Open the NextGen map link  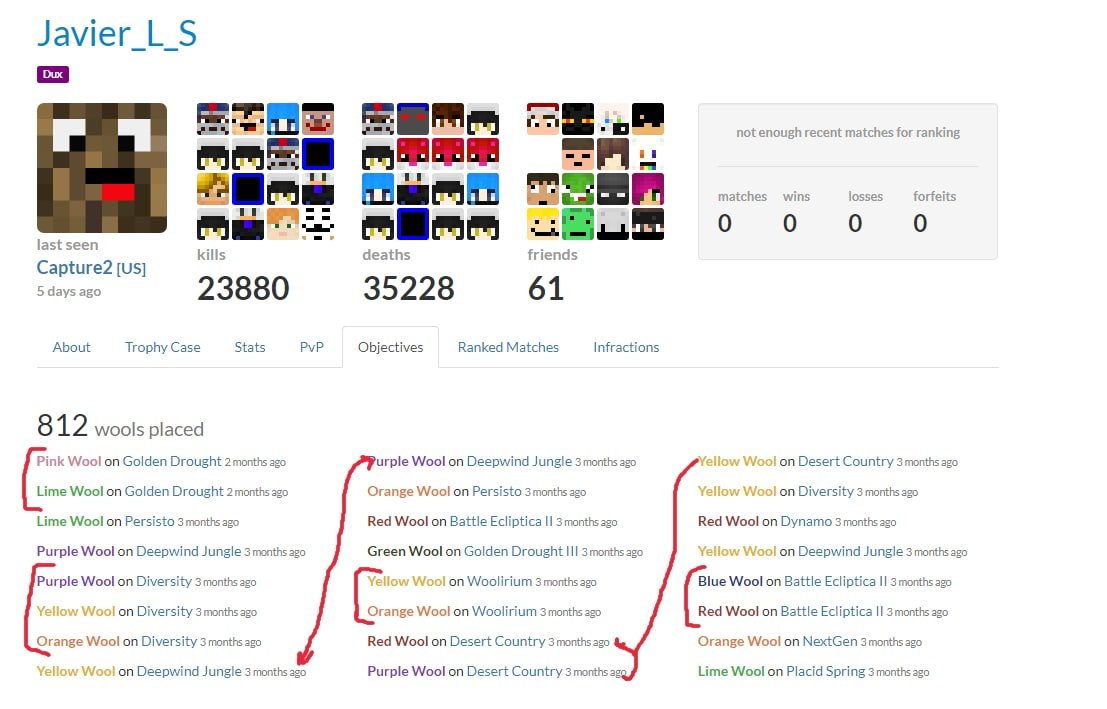[830, 641]
